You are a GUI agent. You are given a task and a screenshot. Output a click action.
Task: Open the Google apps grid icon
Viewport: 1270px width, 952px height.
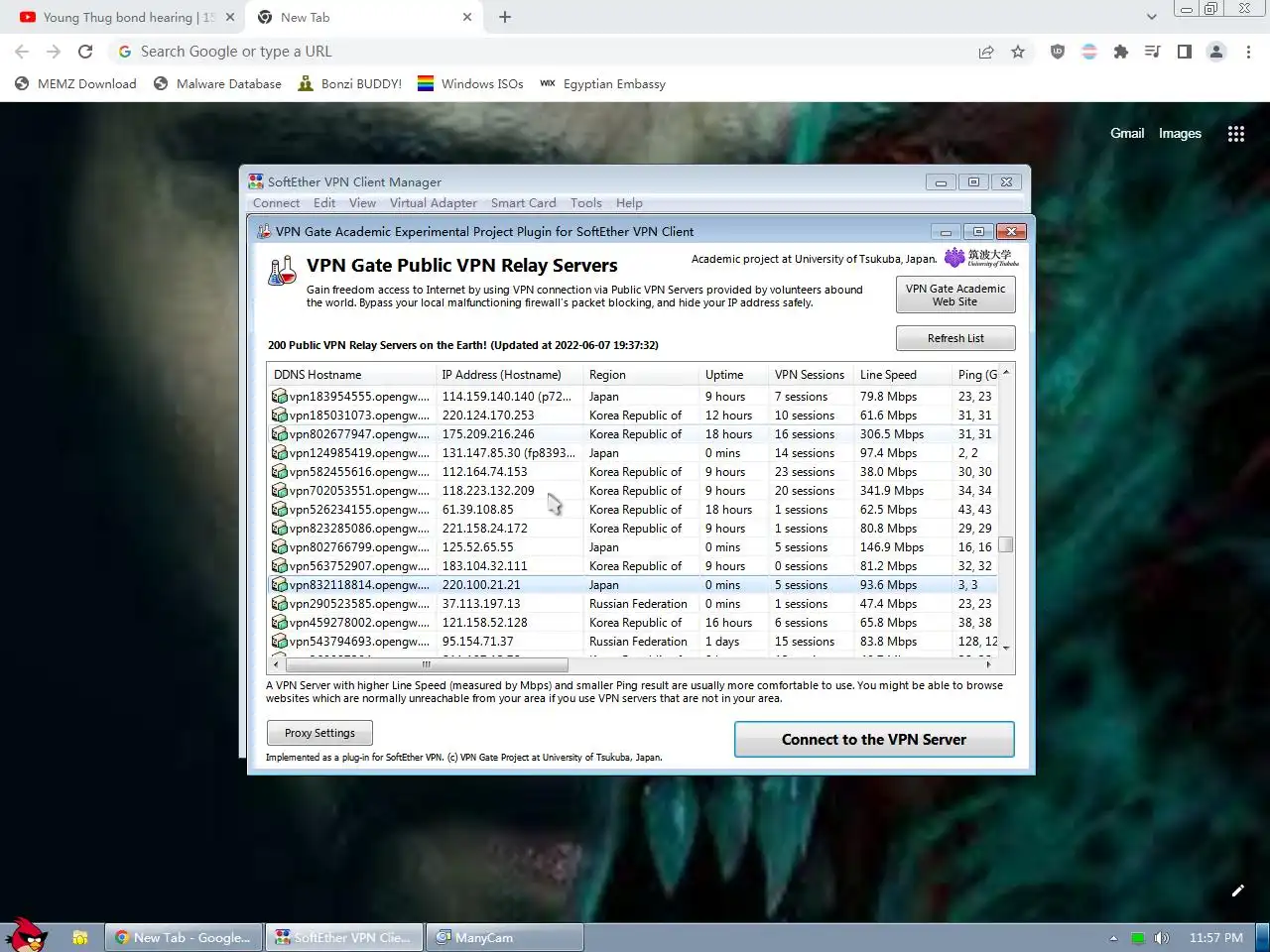tap(1236, 134)
